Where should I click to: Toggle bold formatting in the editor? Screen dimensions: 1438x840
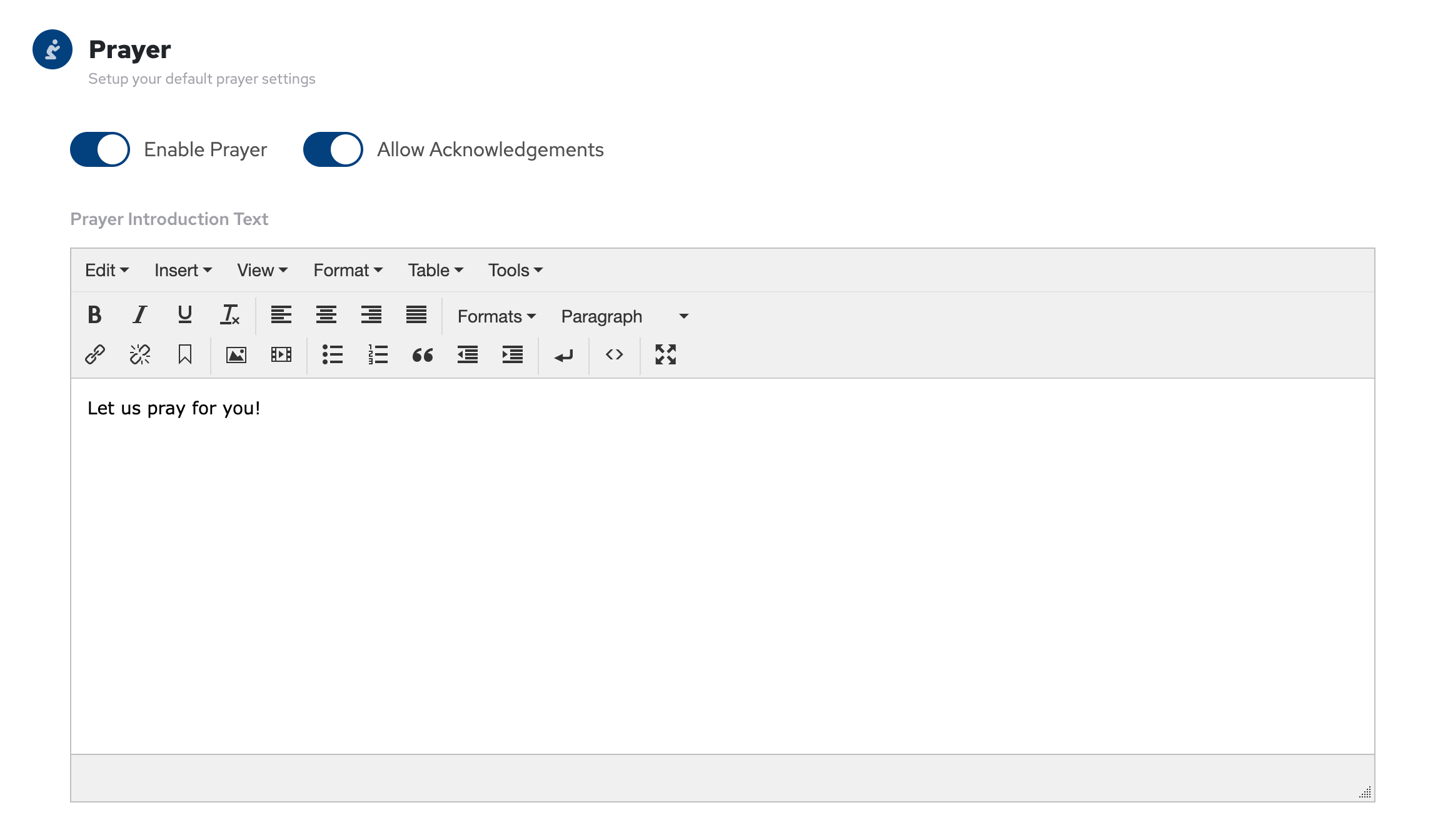tap(94, 315)
